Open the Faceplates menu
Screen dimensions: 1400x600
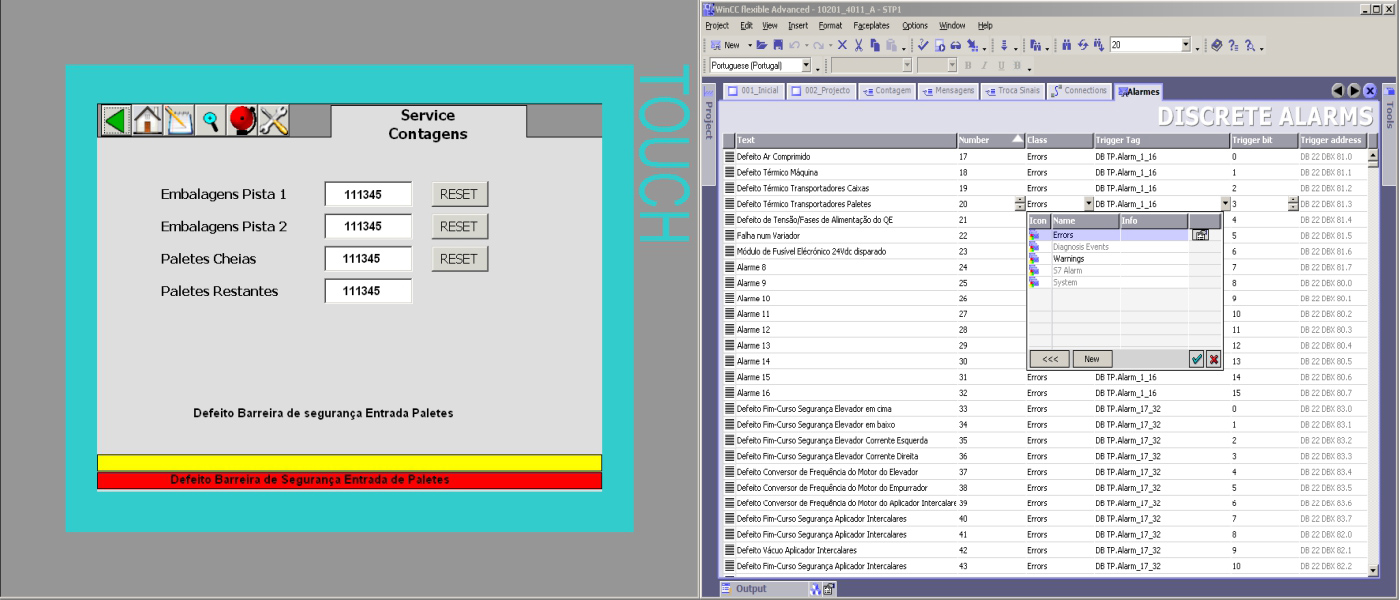tap(871, 25)
